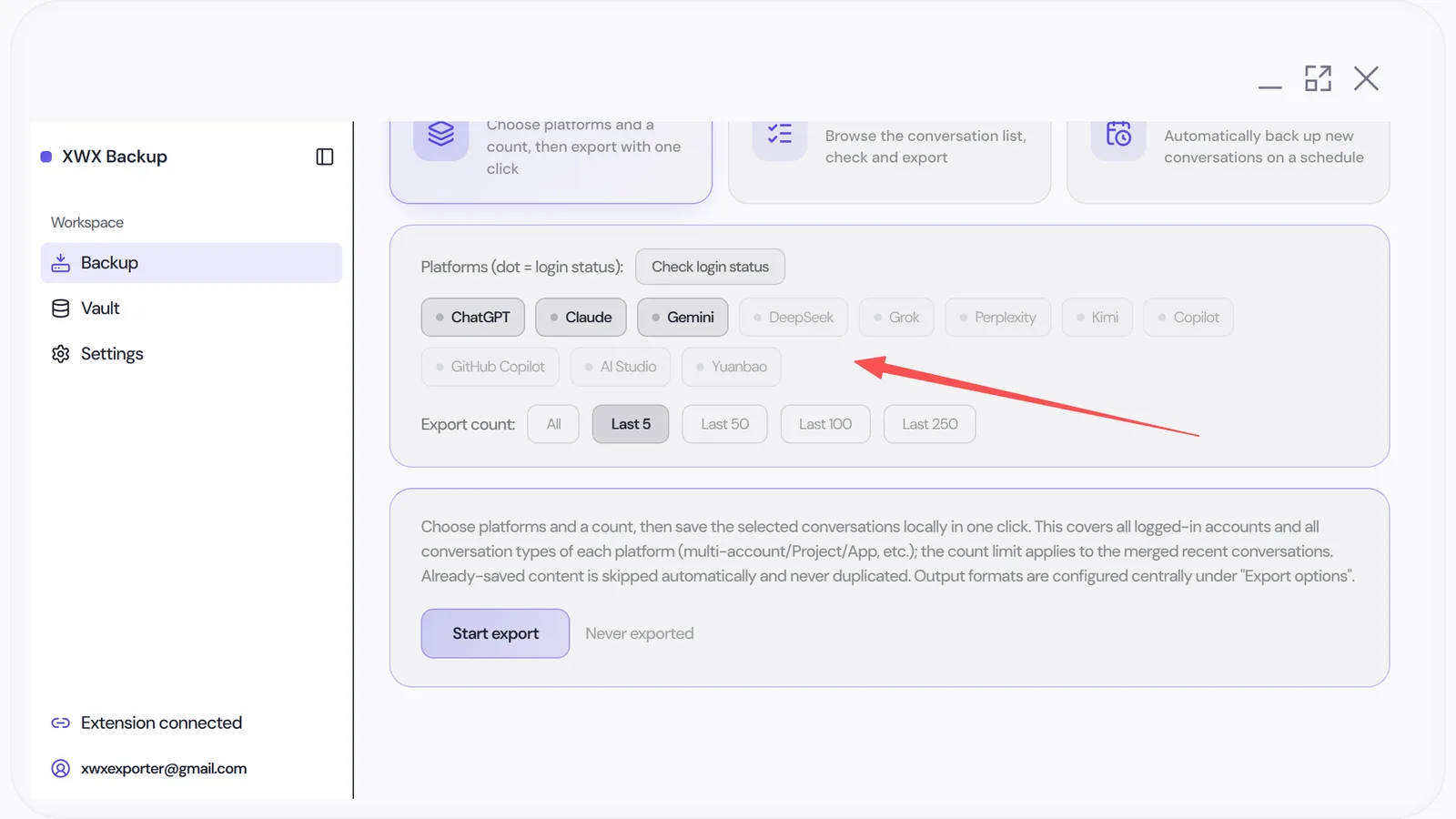The width and height of the screenshot is (1456, 819).
Task: Toggle the GitHub Copilot platform
Action: 490,367
